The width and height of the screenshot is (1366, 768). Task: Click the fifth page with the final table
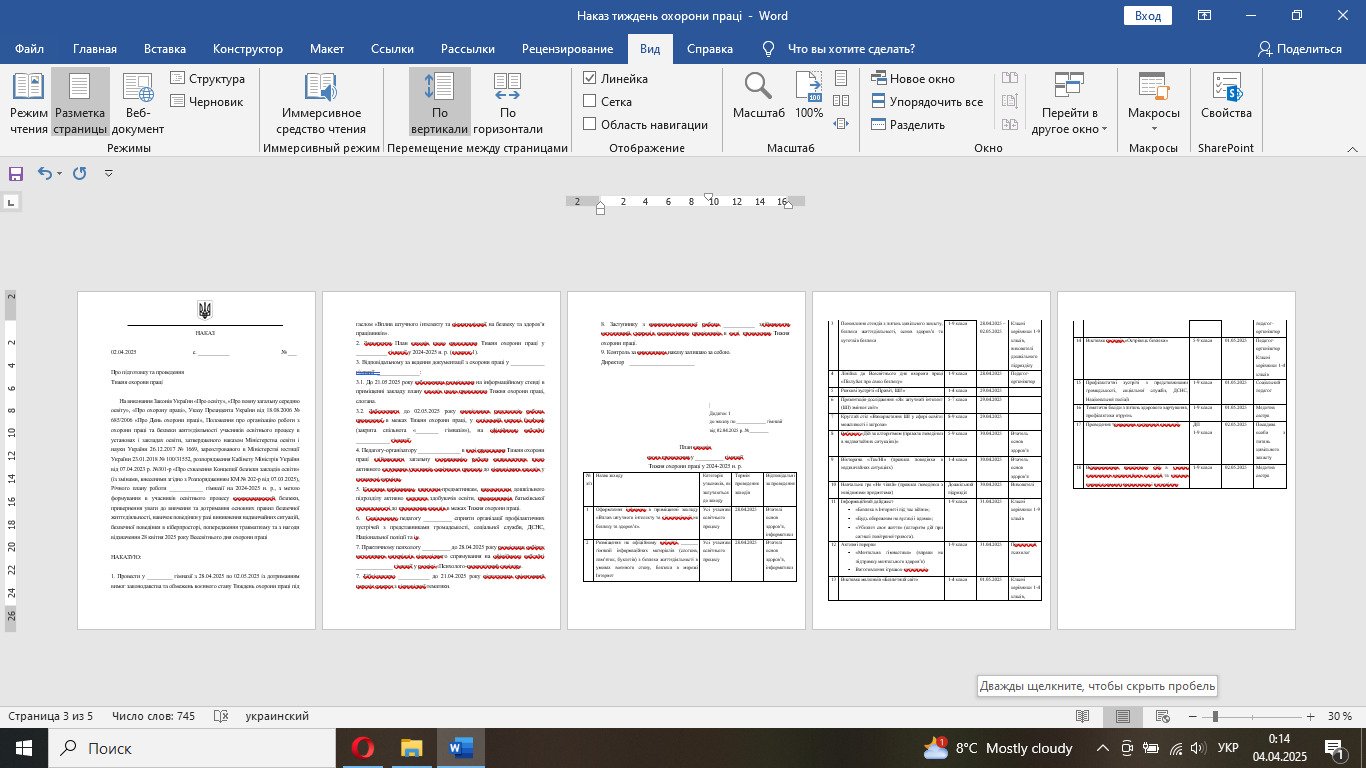1176,460
